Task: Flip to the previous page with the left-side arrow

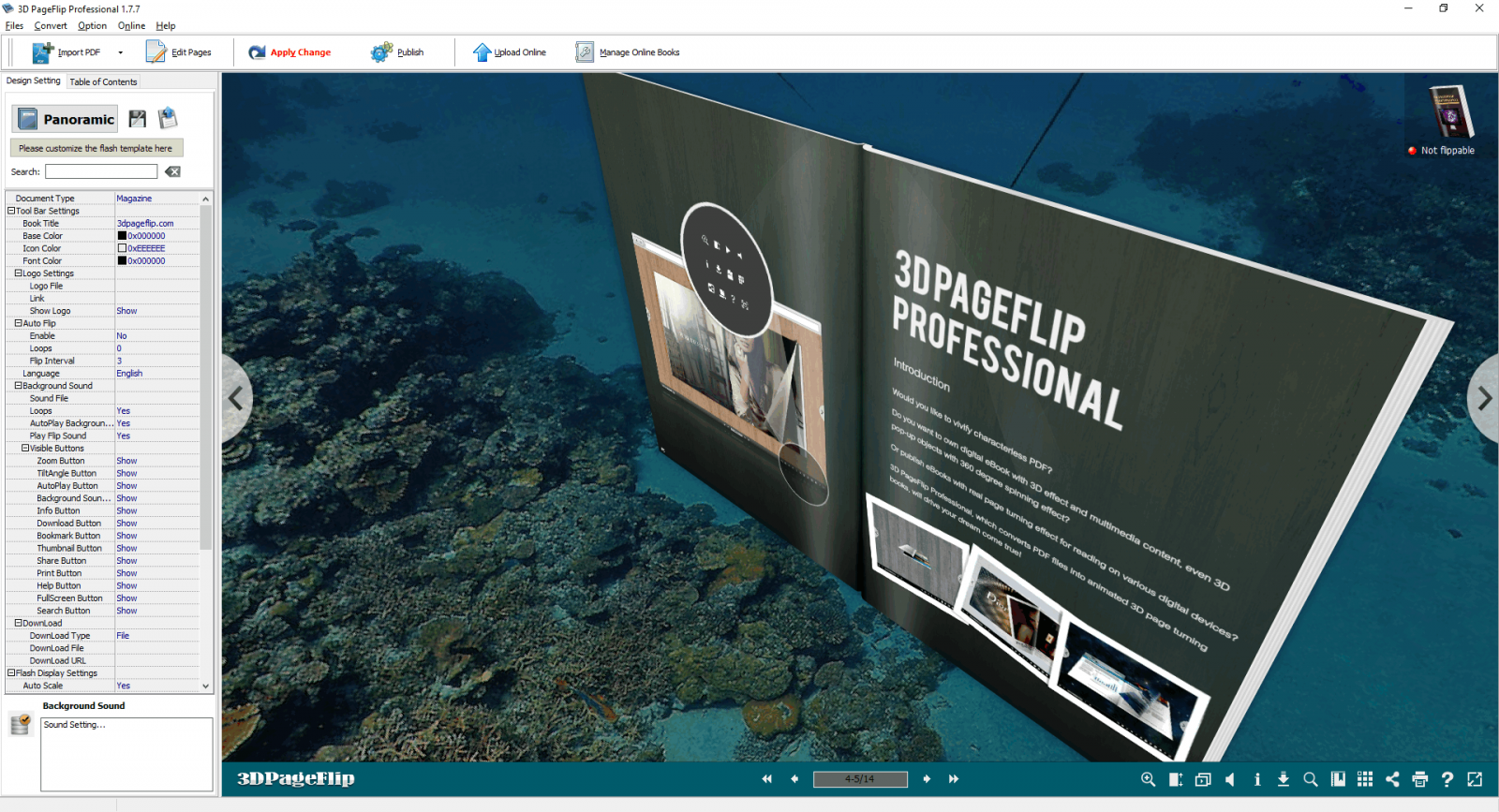Action: 237,399
